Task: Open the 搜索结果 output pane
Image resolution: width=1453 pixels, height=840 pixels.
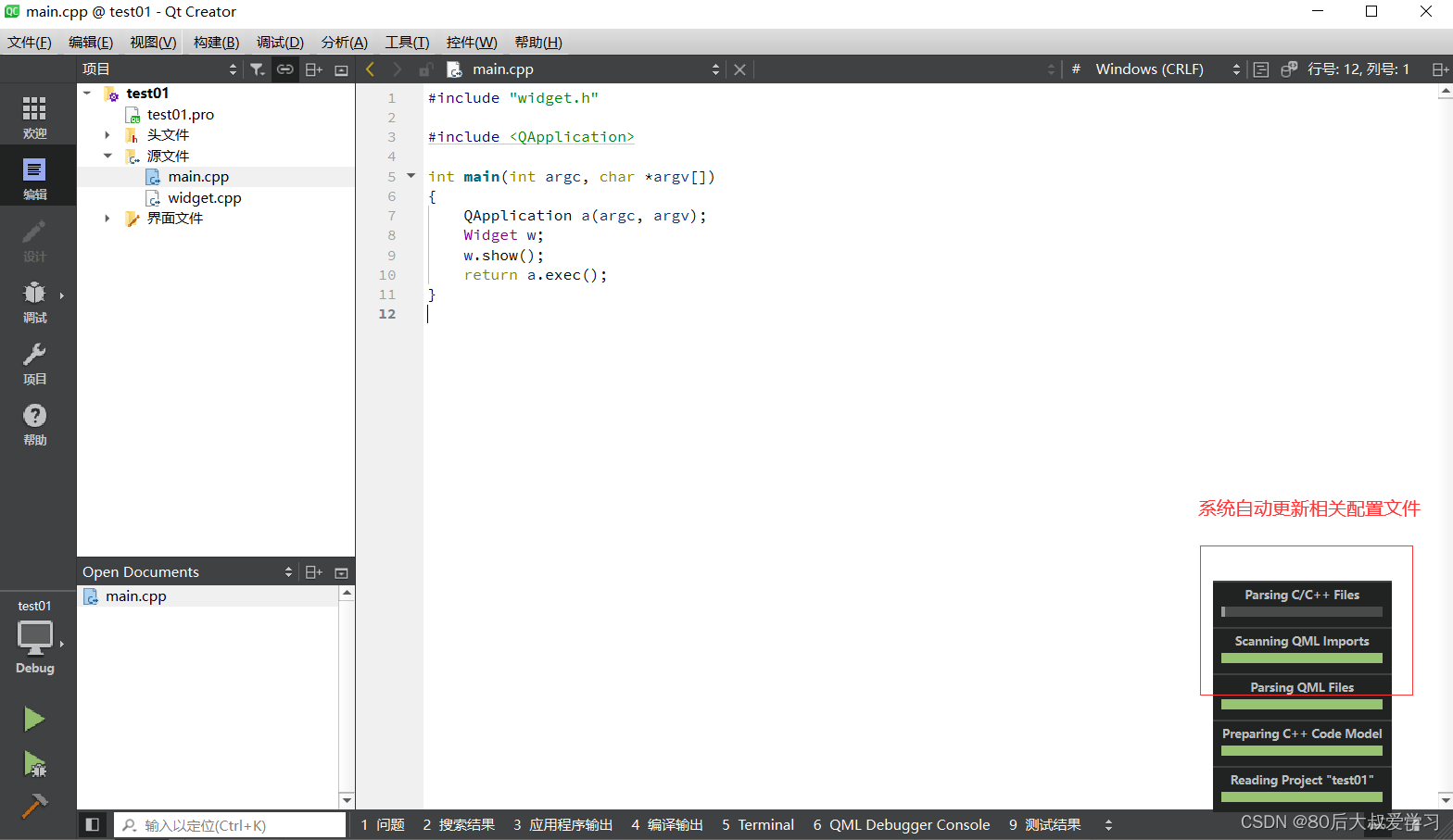Action: point(459,825)
